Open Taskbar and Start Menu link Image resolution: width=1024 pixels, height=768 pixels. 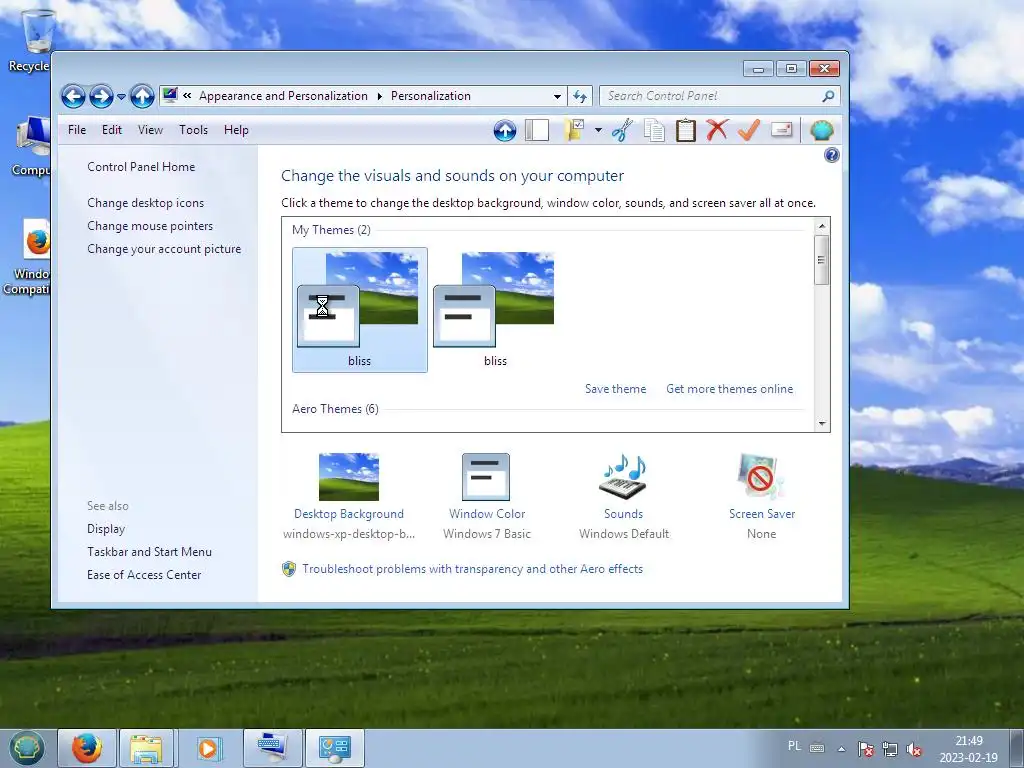click(x=149, y=552)
